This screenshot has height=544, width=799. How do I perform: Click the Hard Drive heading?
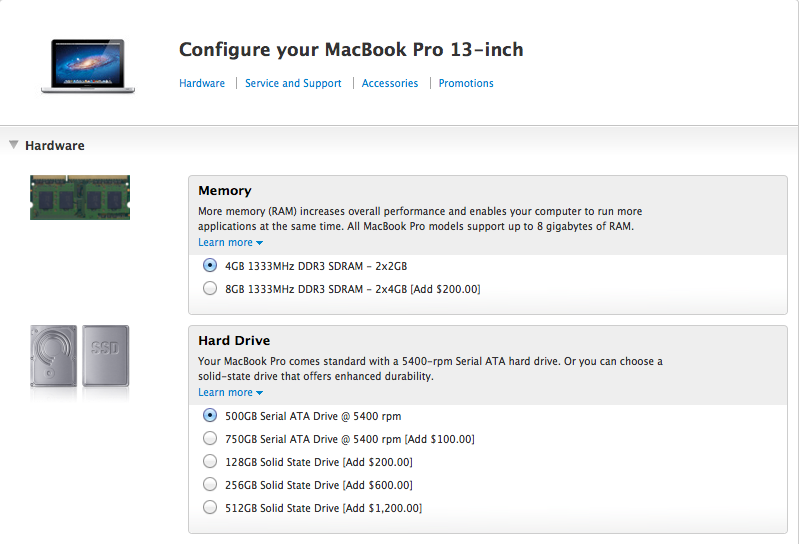[234, 340]
